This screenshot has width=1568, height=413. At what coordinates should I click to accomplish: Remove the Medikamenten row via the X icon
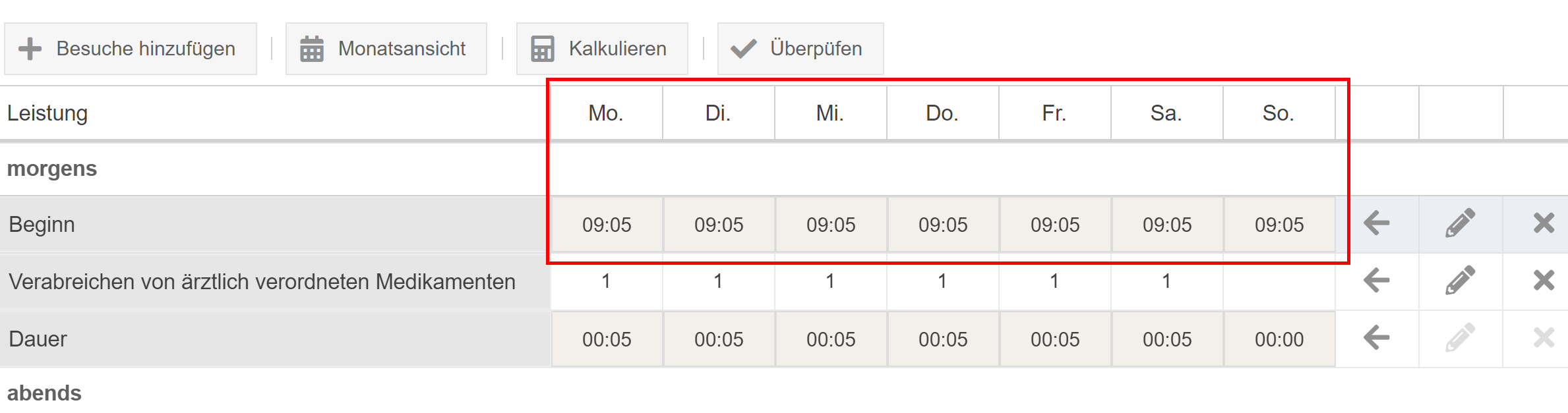pos(1544,281)
